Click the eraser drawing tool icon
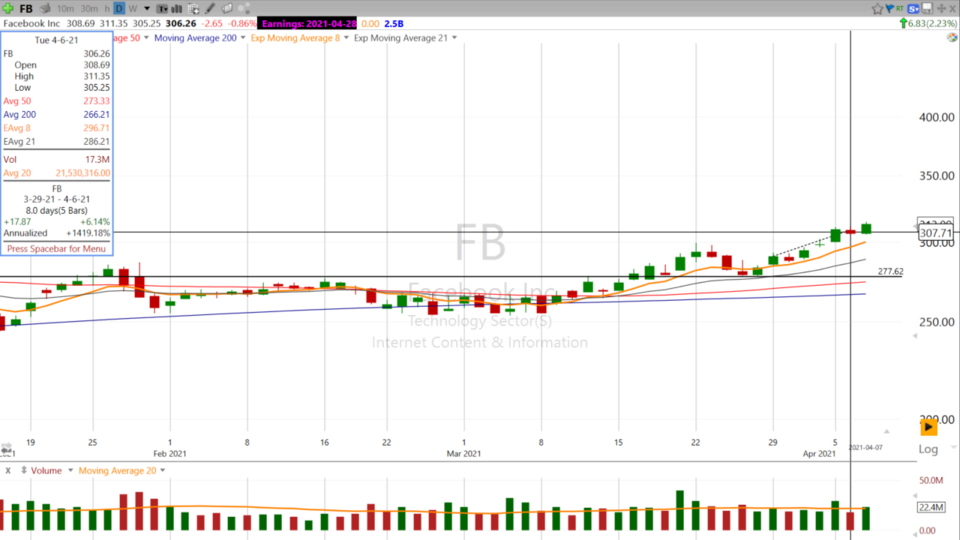Screen dimensions: 960x540 tap(227, 9)
